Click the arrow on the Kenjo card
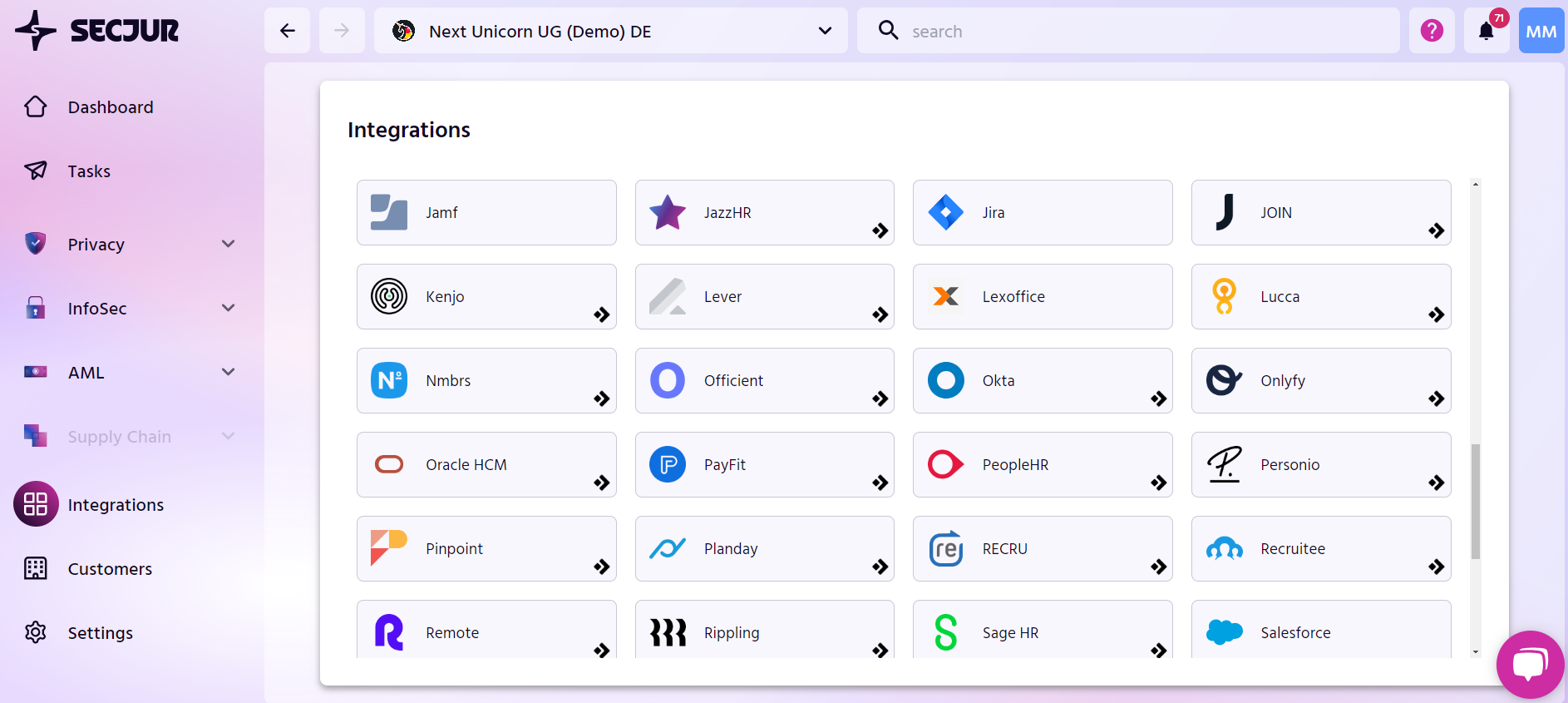This screenshot has height=703, width=1568. point(602,314)
